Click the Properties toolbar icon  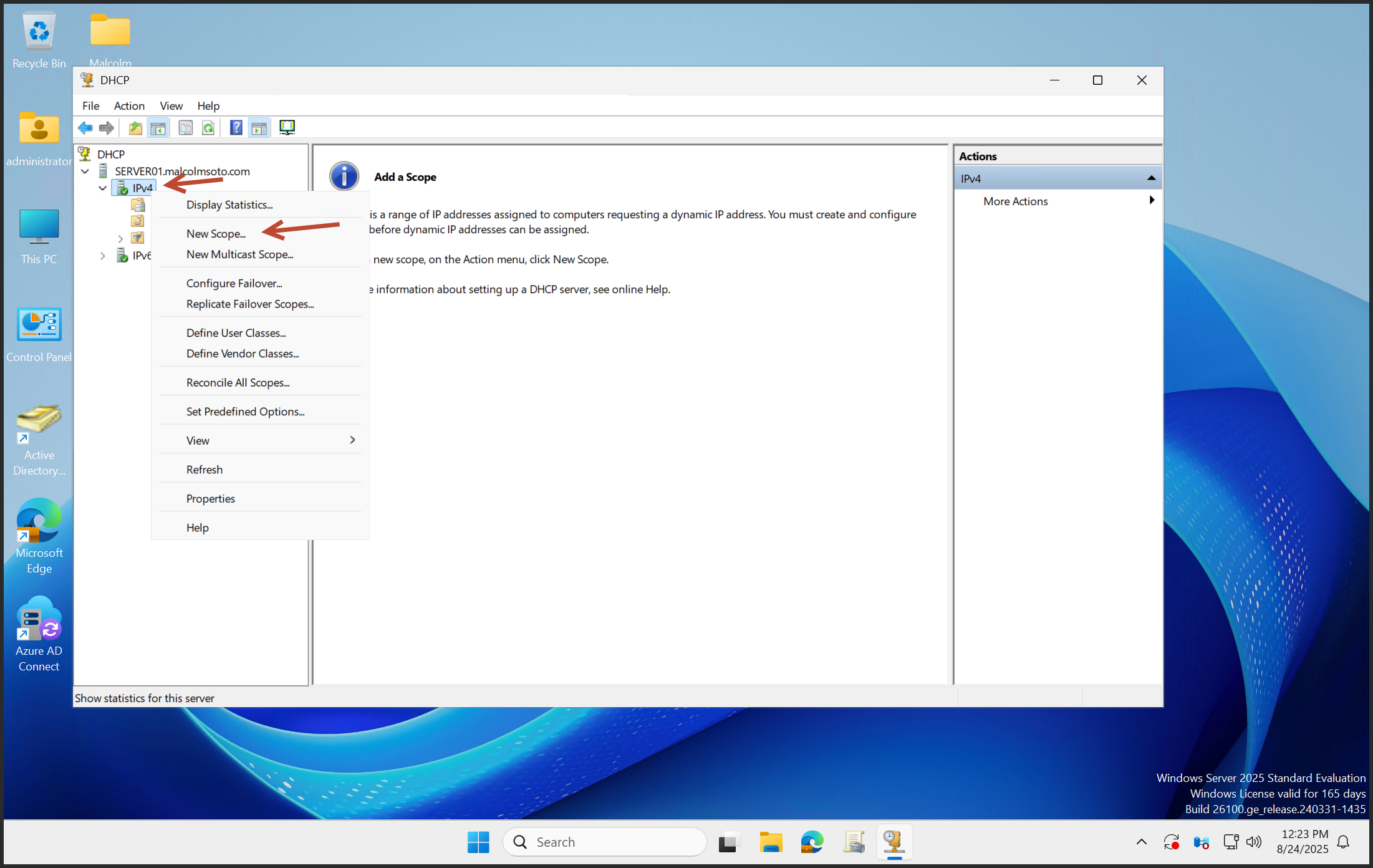tap(185, 128)
